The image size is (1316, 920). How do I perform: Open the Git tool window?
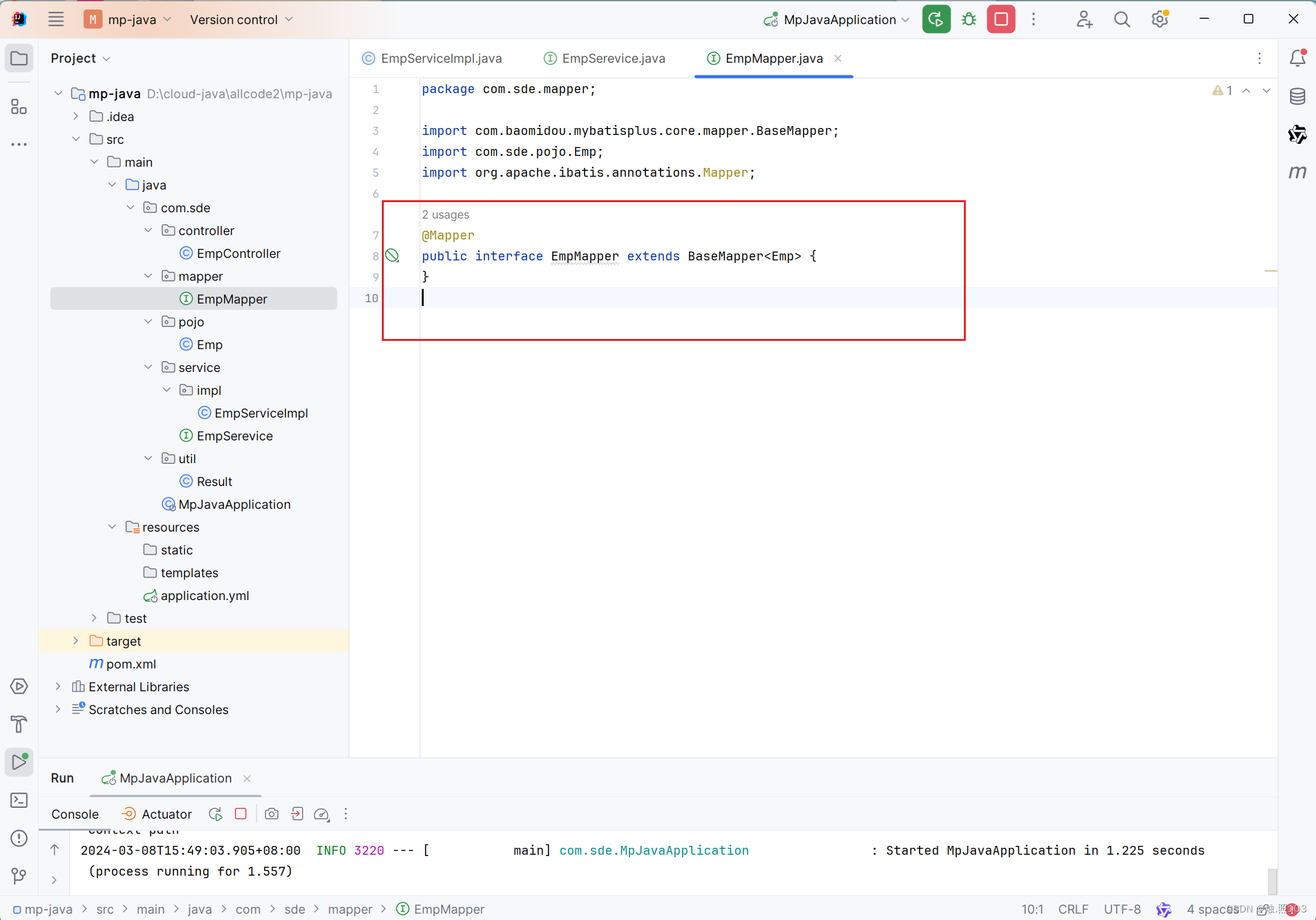click(x=19, y=876)
